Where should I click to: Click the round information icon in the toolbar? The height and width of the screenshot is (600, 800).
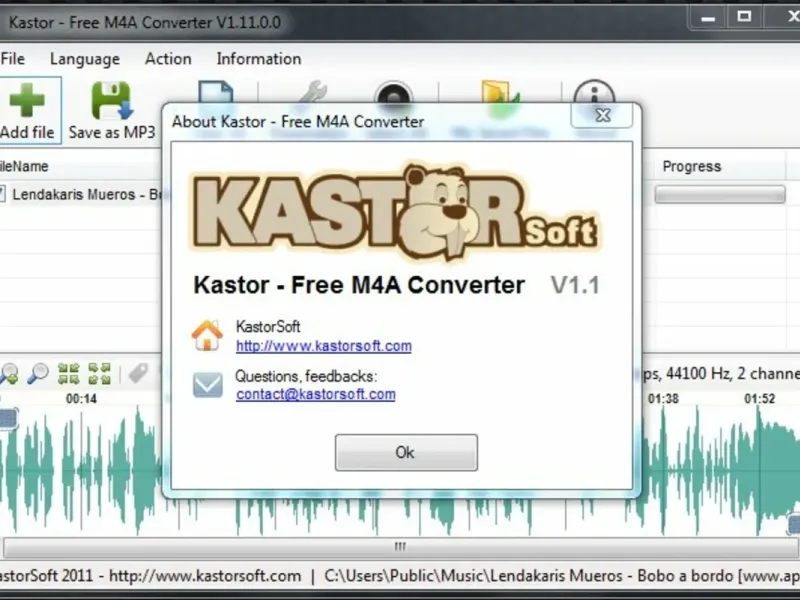(x=594, y=92)
